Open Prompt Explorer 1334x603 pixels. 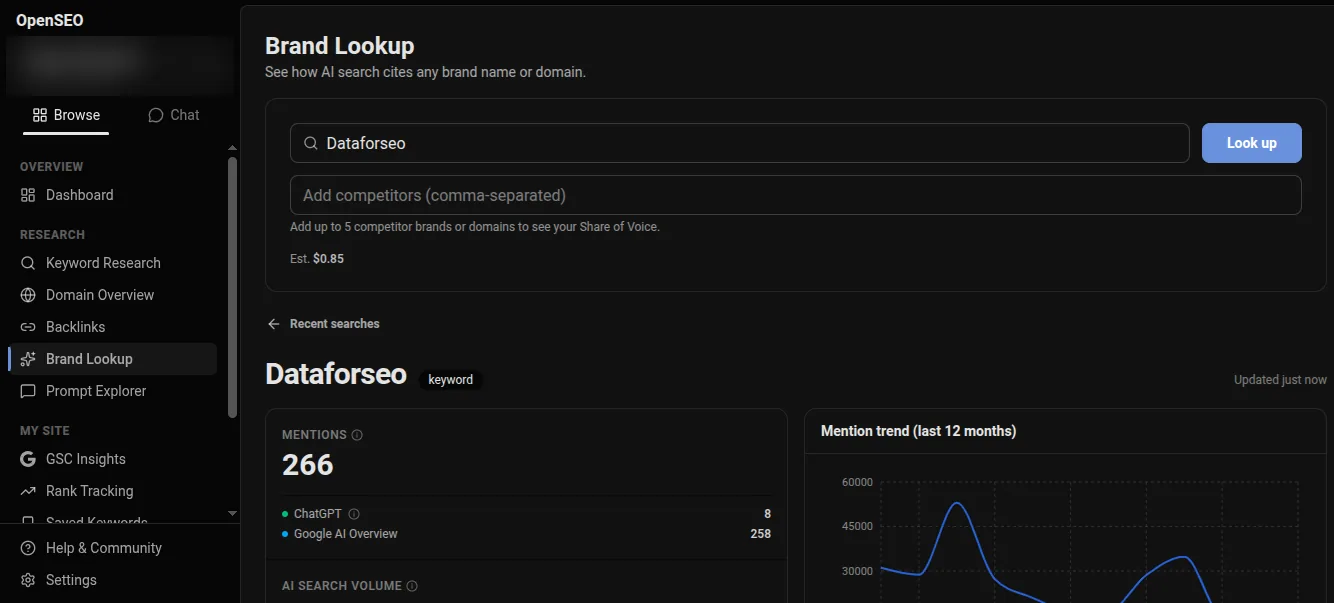pyautogui.click(x=112, y=391)
